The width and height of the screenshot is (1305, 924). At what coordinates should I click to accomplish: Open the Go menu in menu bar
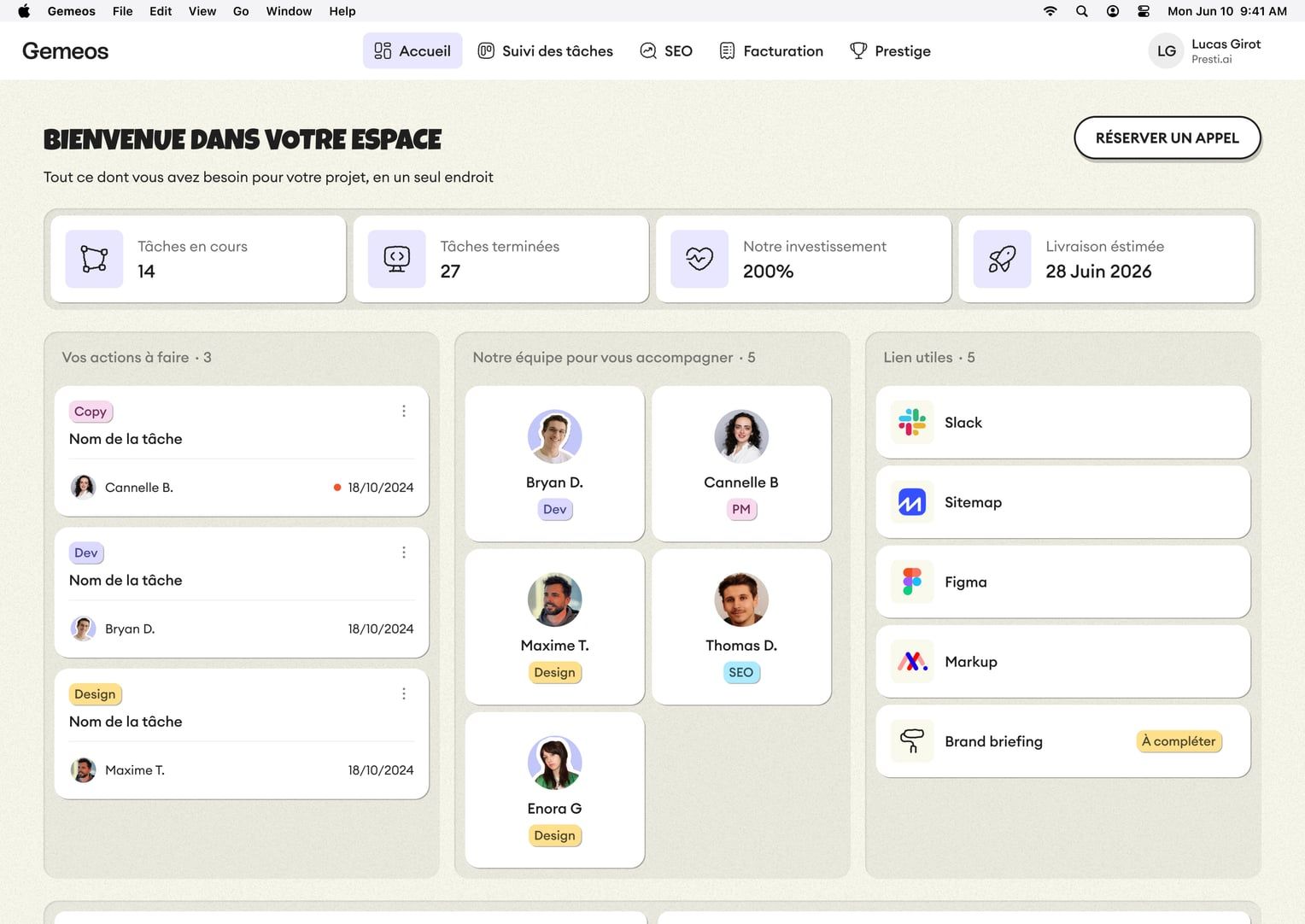[241, 11]
